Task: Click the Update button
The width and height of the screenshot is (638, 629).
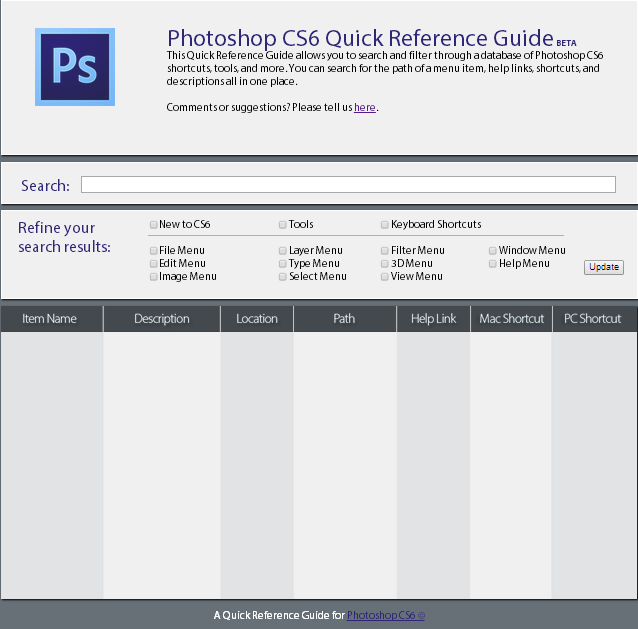Action: click(604, 267)
